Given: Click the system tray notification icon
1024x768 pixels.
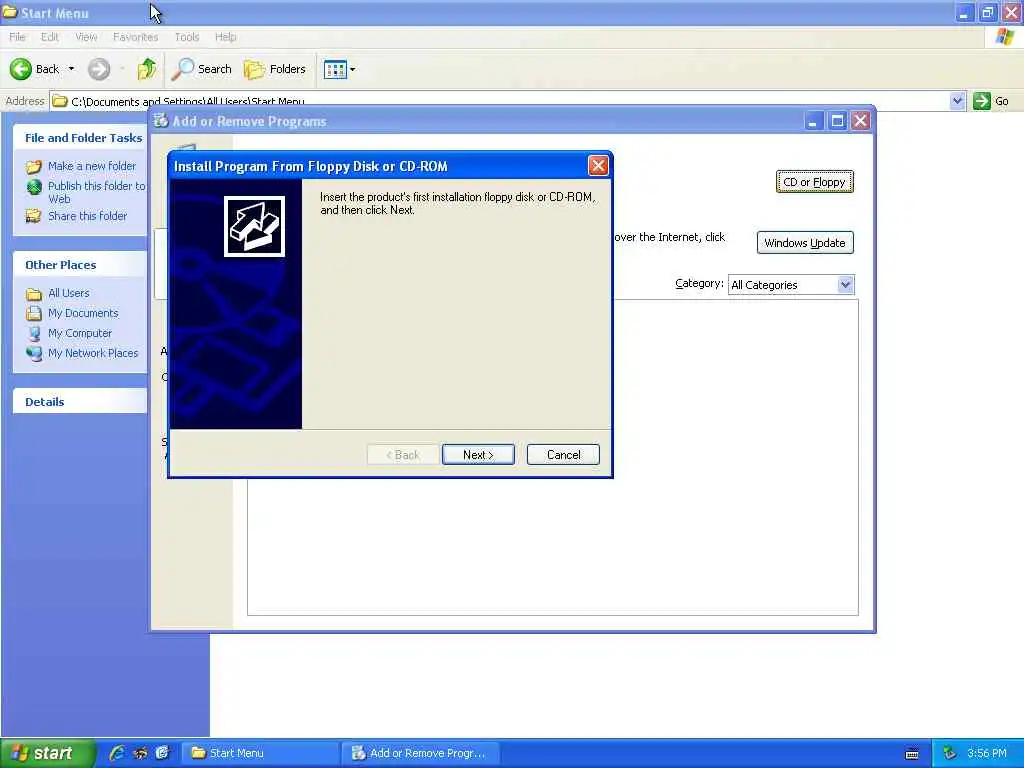Looking at the screenshot, I should [x=950, y=754].
